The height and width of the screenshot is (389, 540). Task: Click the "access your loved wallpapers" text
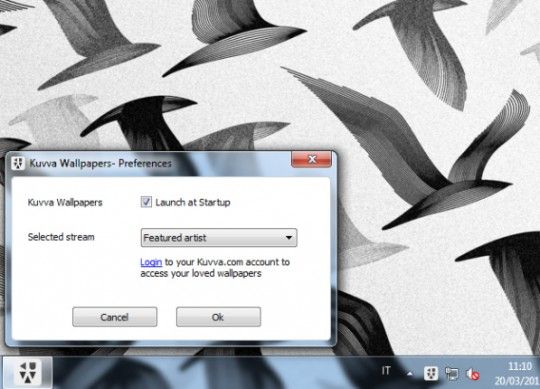(201, 274)
